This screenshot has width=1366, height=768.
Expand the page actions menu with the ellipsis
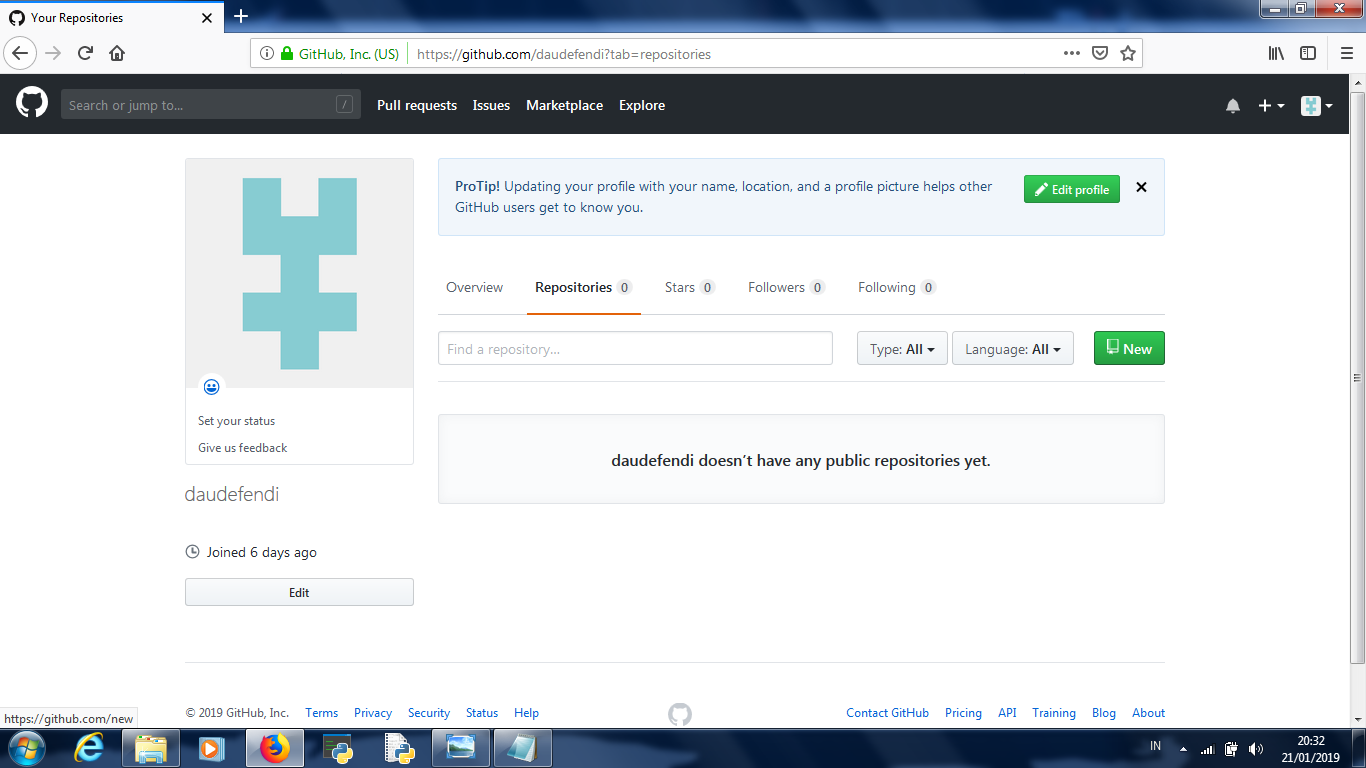coord(1071,53)
